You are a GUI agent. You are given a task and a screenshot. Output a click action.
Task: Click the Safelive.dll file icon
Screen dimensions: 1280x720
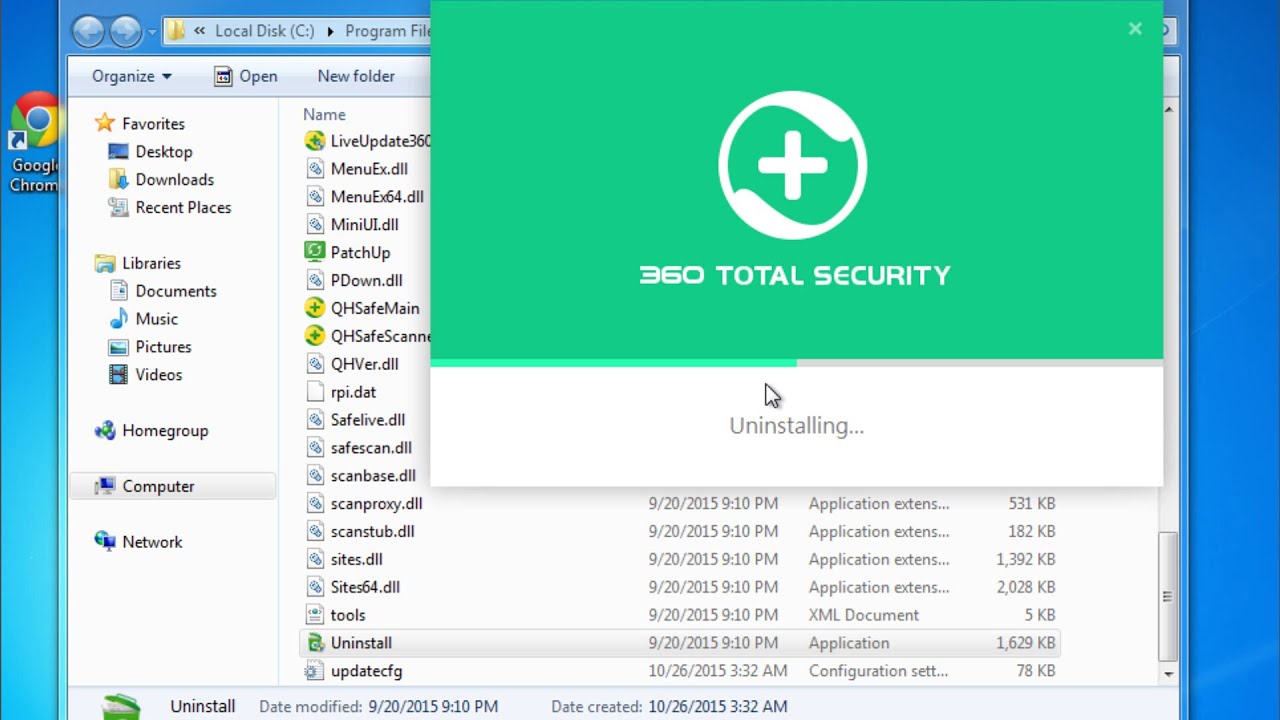[315, 420]
